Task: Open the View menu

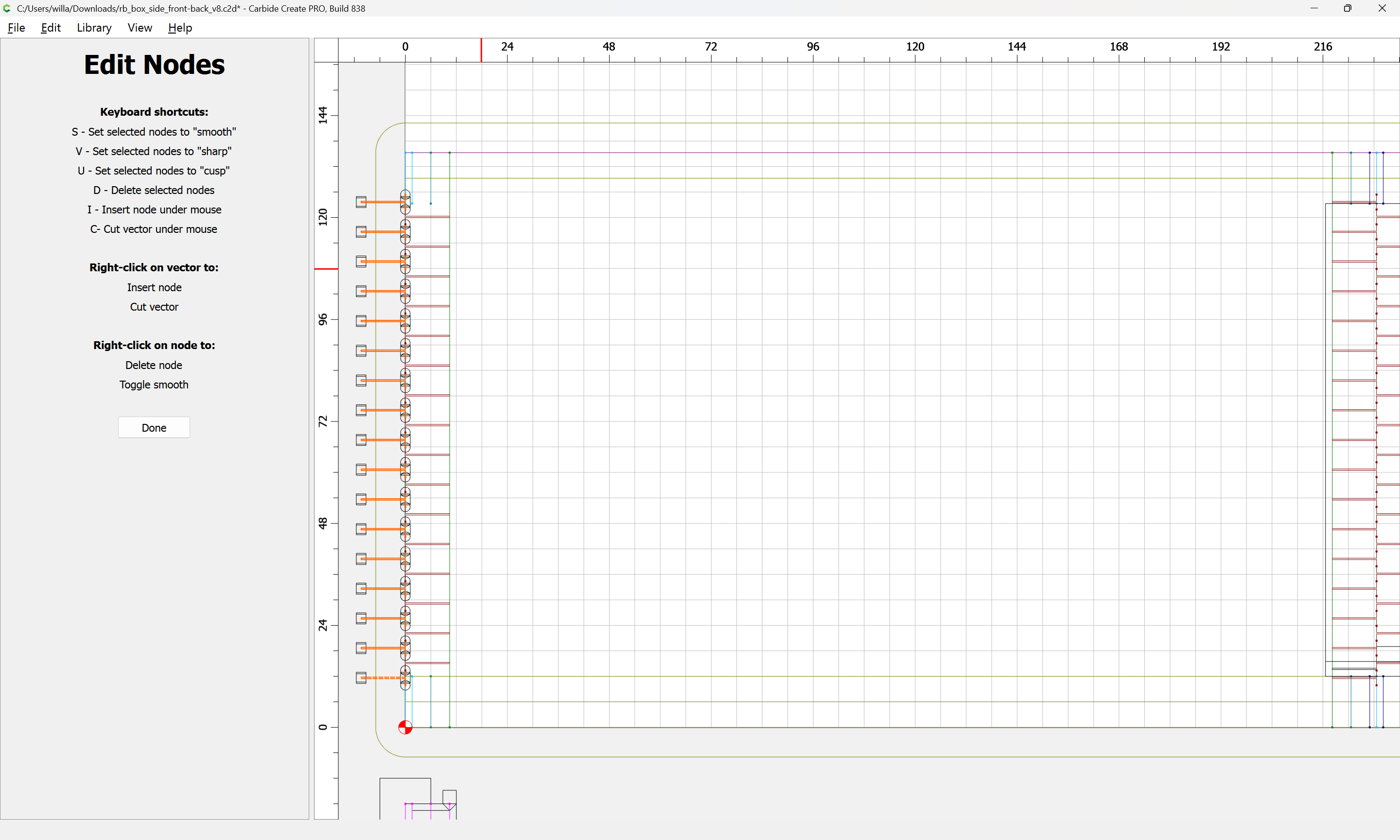Action: click(x=139, y=28)
